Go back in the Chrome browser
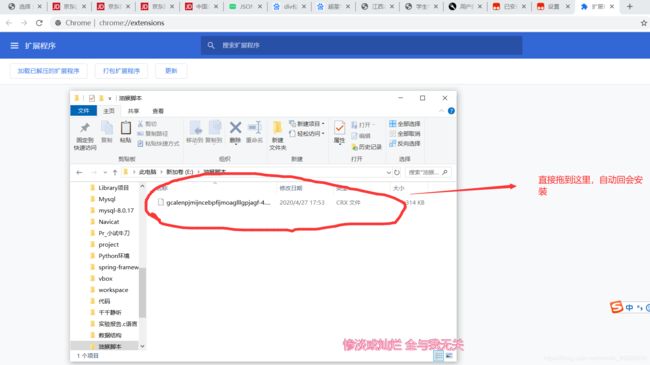 coord(9,23)
